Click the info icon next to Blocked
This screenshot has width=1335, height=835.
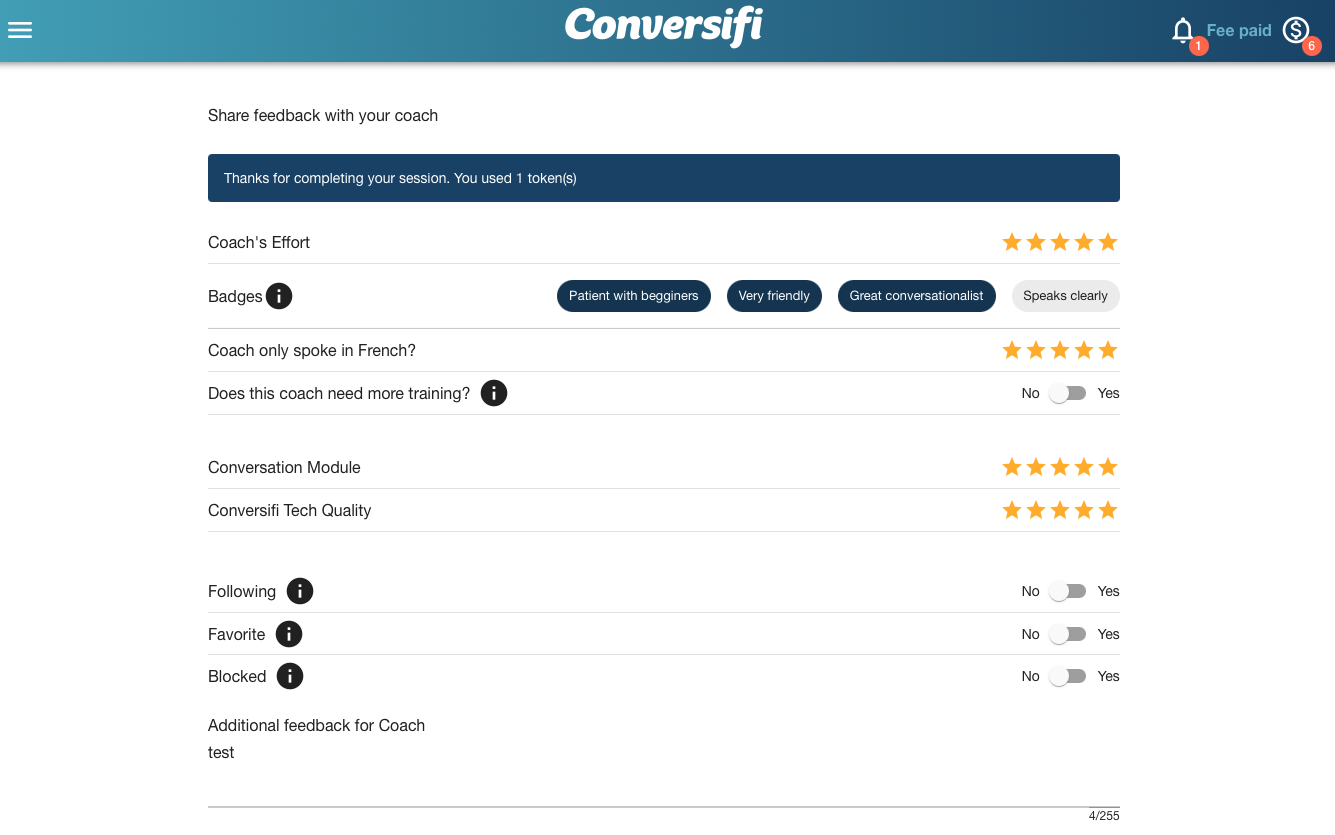(289, 676)
